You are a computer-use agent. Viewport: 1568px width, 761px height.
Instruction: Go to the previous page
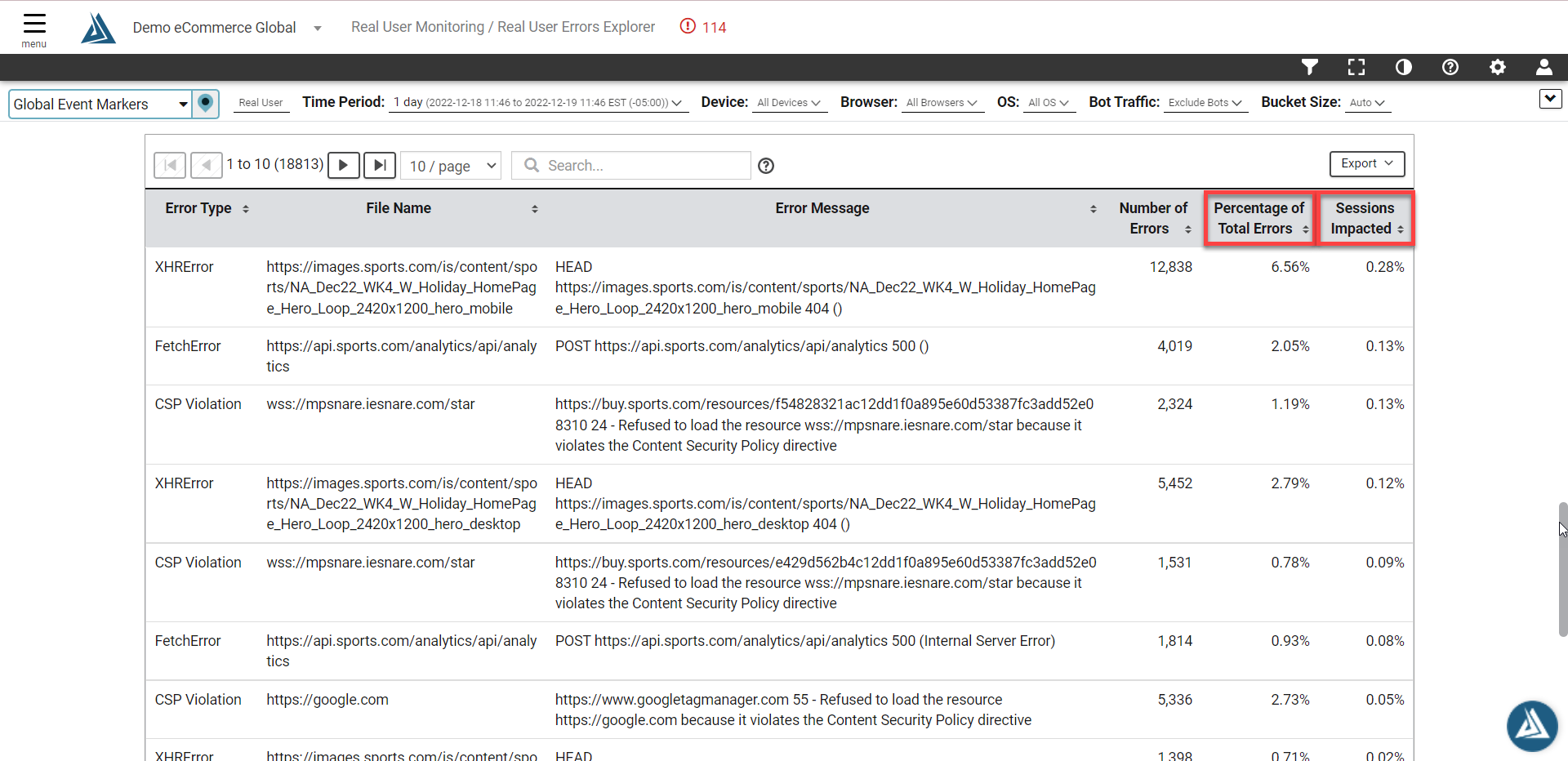pos(207,165)
